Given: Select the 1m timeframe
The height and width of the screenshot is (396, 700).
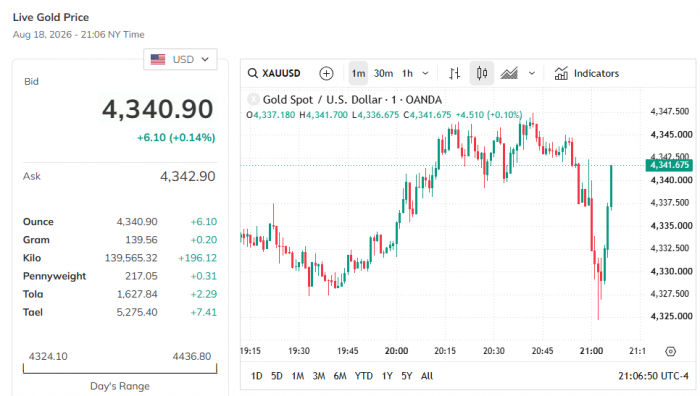Looking at the screenshot, I should (358, 73).
